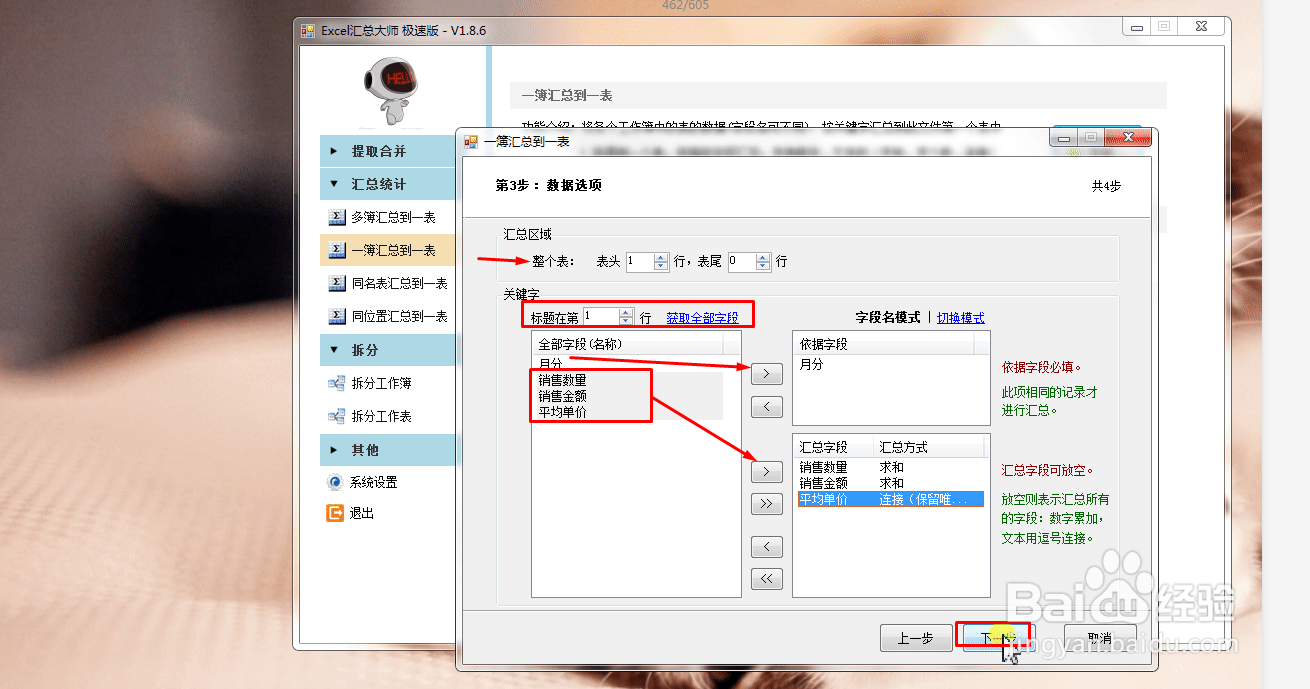Click the 表头 row count field
This screenshot has width=1310, height=689.
[639, 262]
